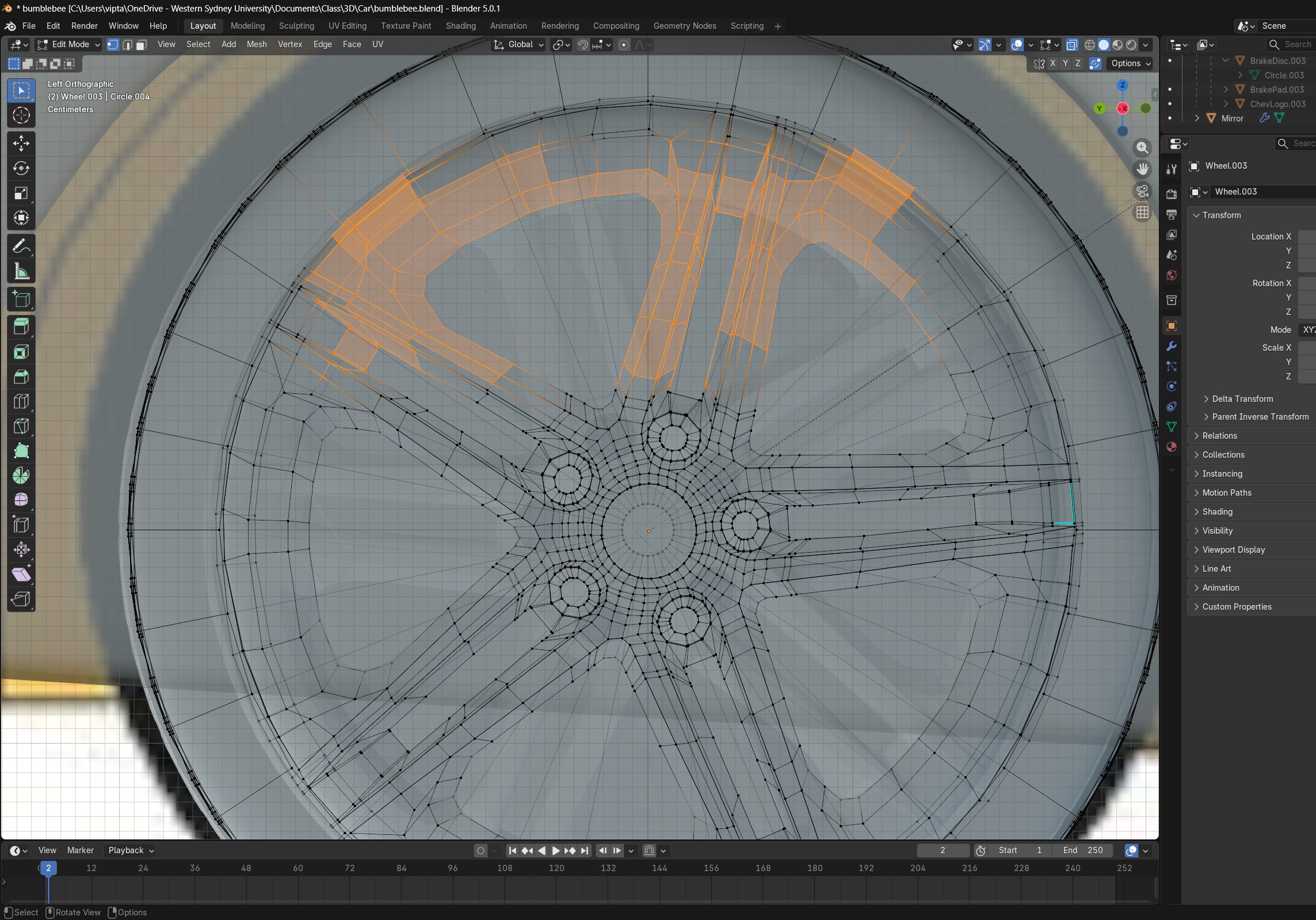The width and height of the screenshot is (1316, 920).
Task: Click the blue Z axis on the navigation gizmo
Action: [x=1122, y=85]
